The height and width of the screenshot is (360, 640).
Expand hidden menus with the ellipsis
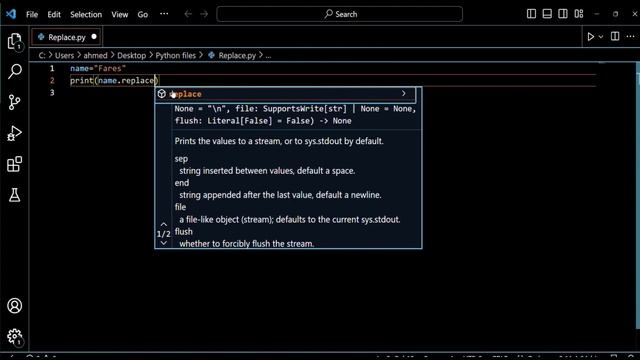click(164, 14)
